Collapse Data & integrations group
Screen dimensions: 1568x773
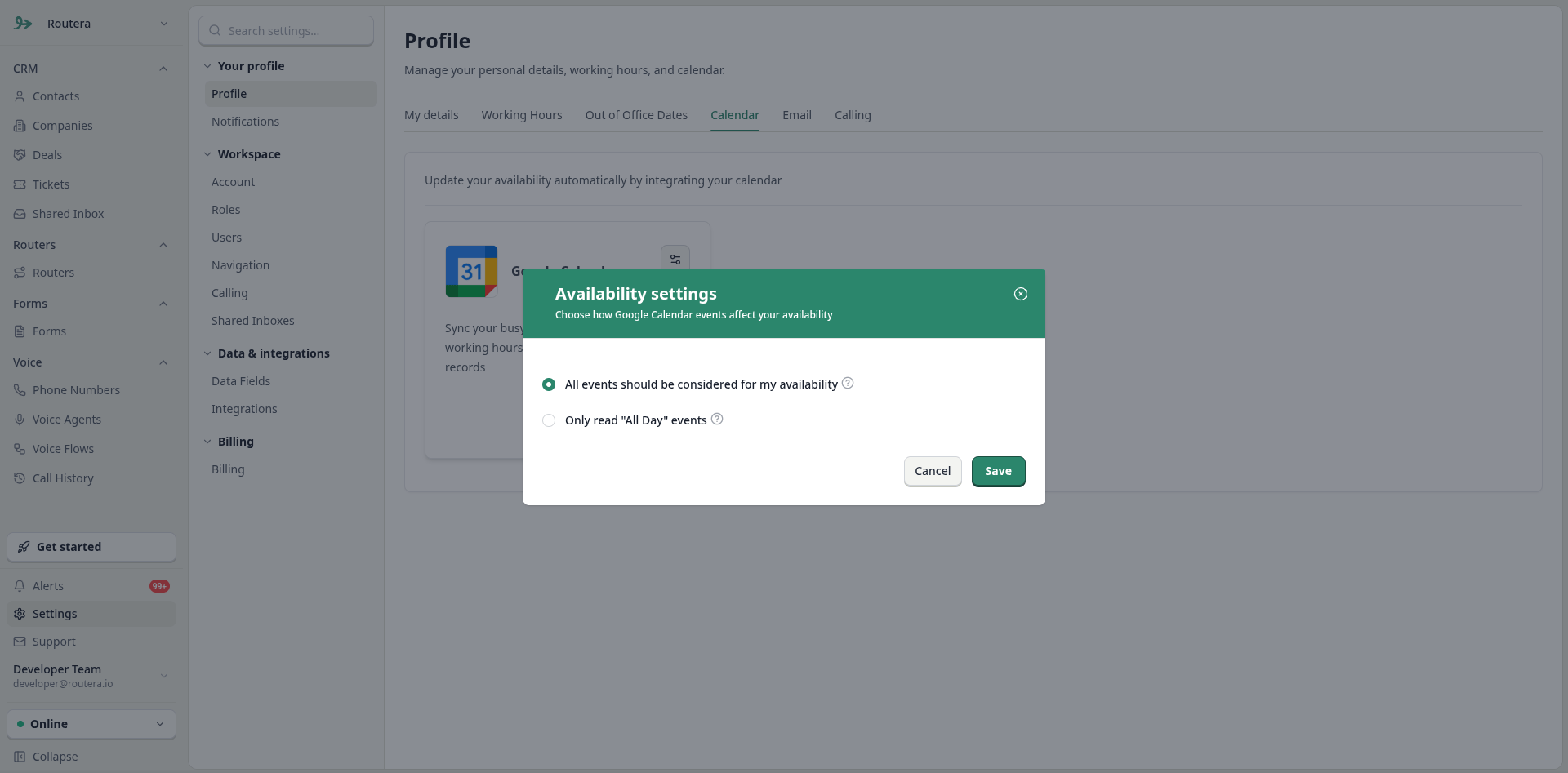coord(207,353)
